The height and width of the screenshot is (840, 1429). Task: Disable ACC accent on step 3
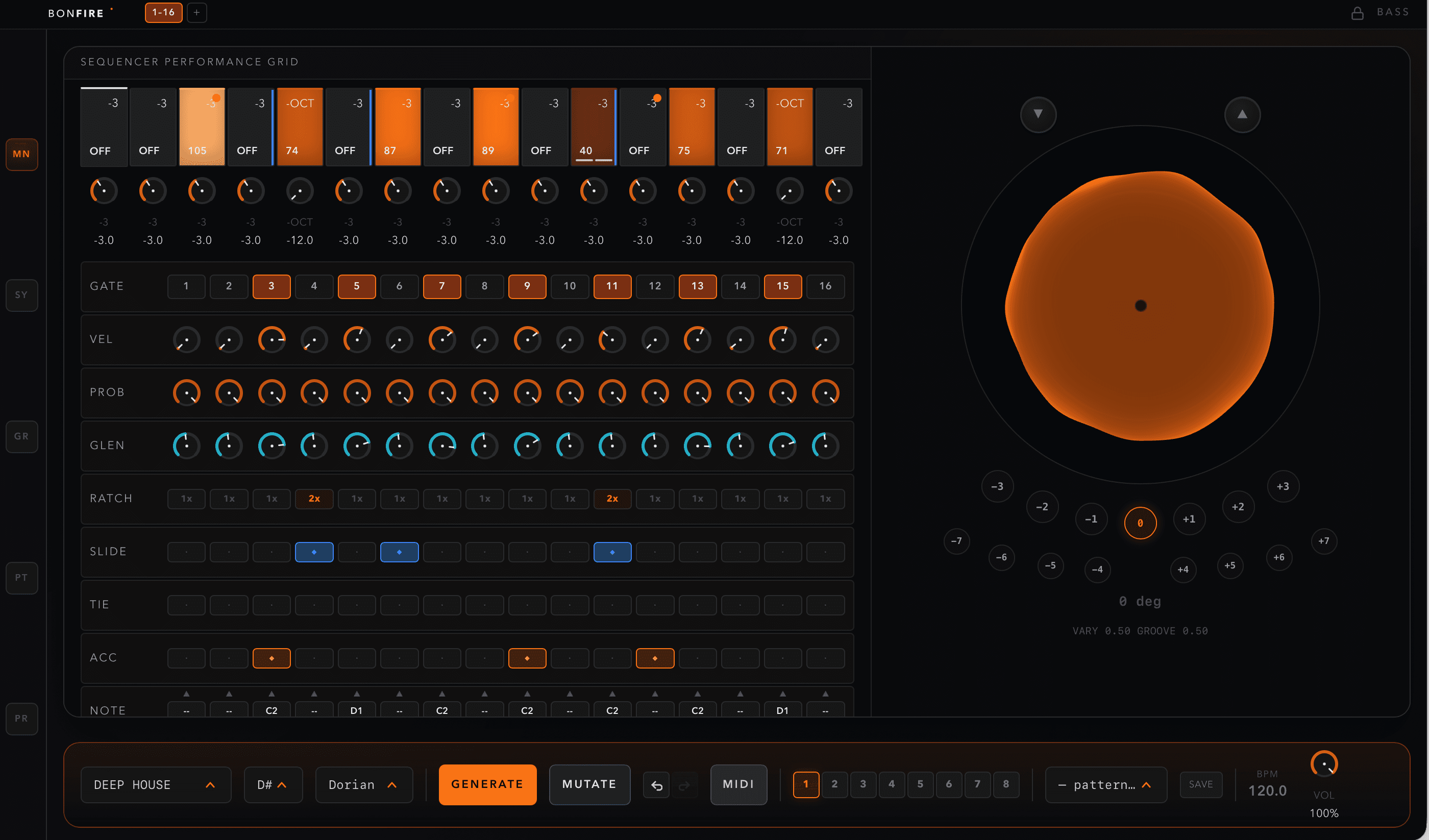(x=272, y=658)
